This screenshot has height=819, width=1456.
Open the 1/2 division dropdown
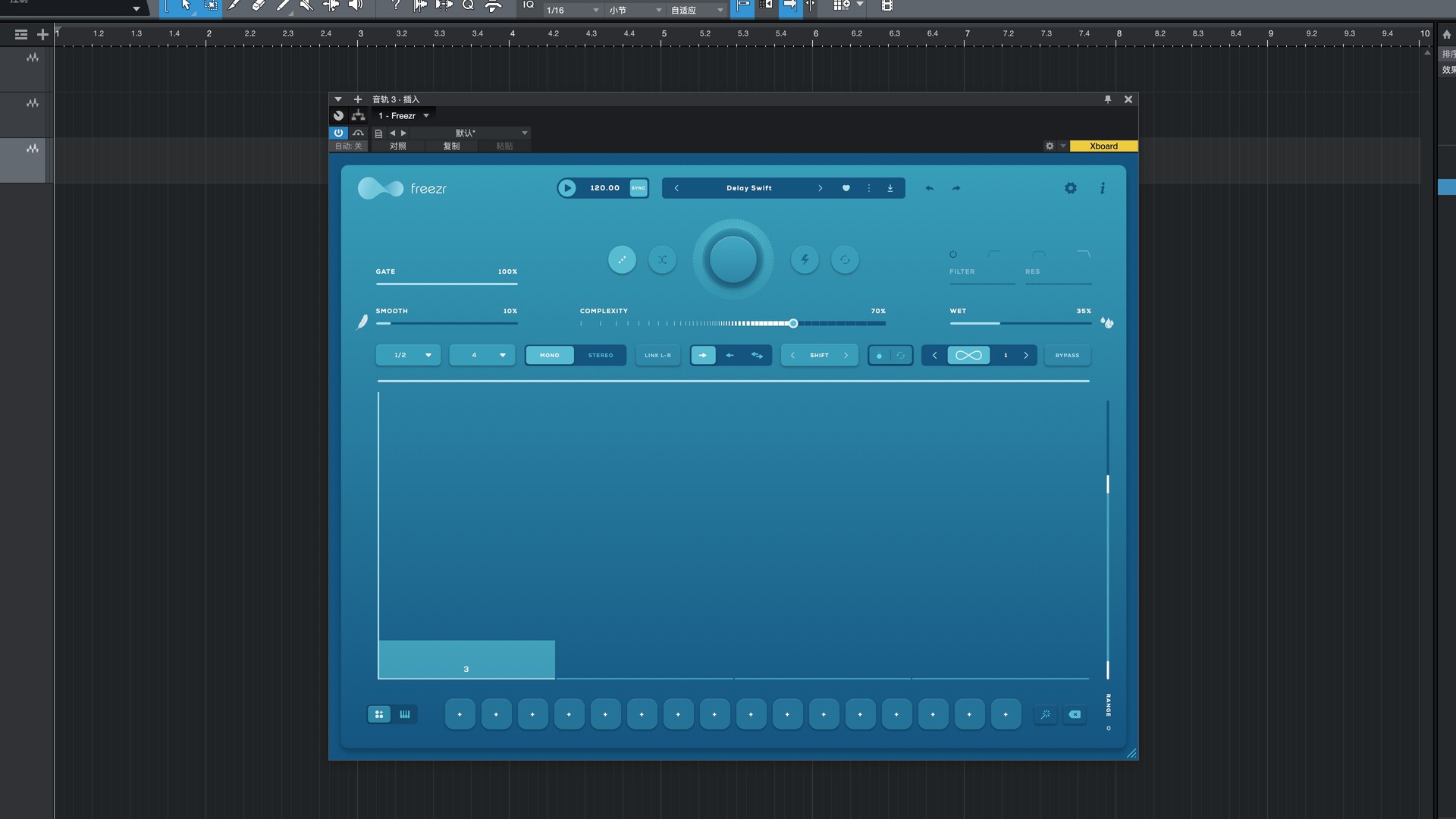408,355
